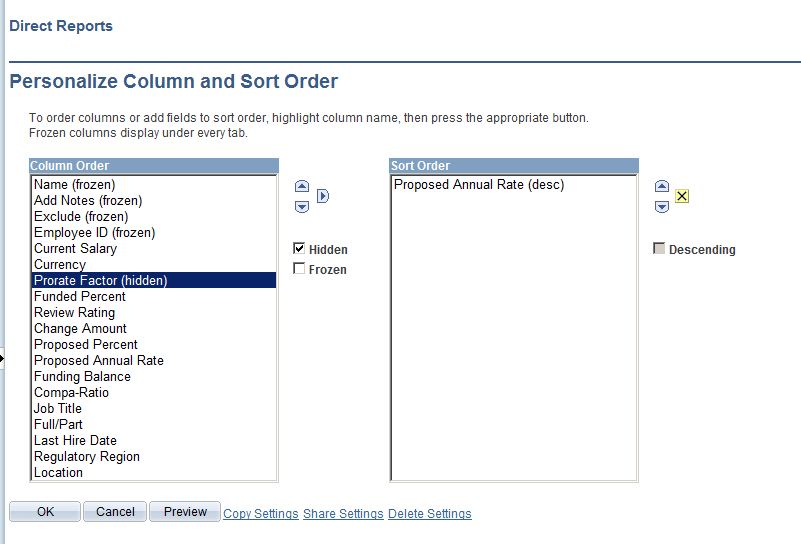Click the right arrow to add column to sort
The image size is (801, 544).
click(x=323, y=196)
